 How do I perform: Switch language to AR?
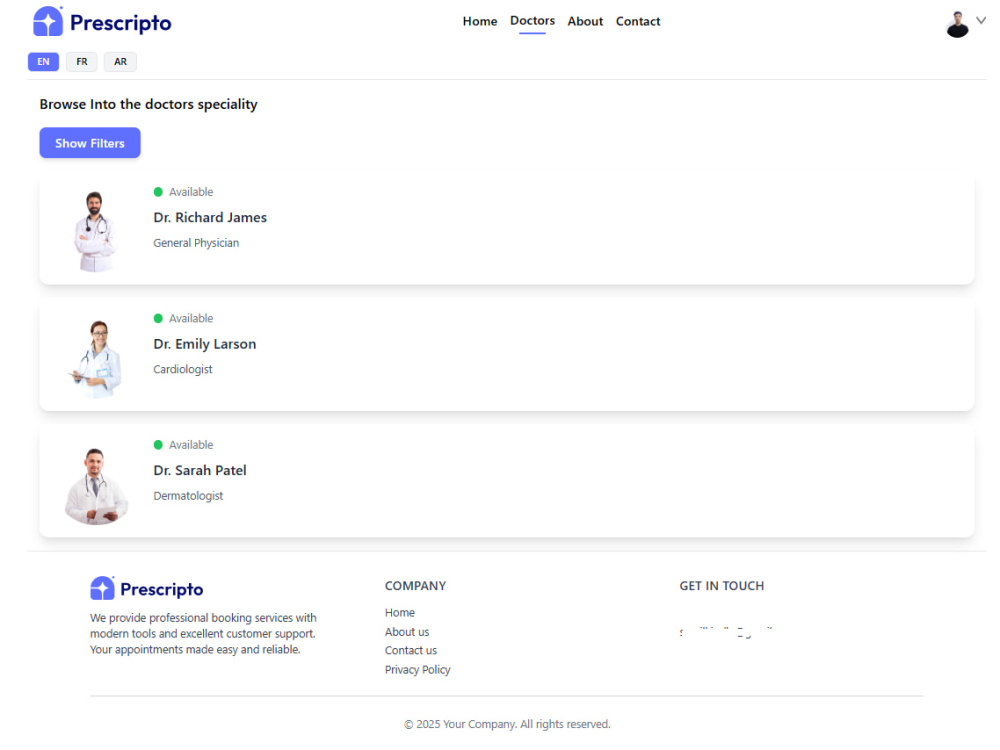[x=121, y=62]
